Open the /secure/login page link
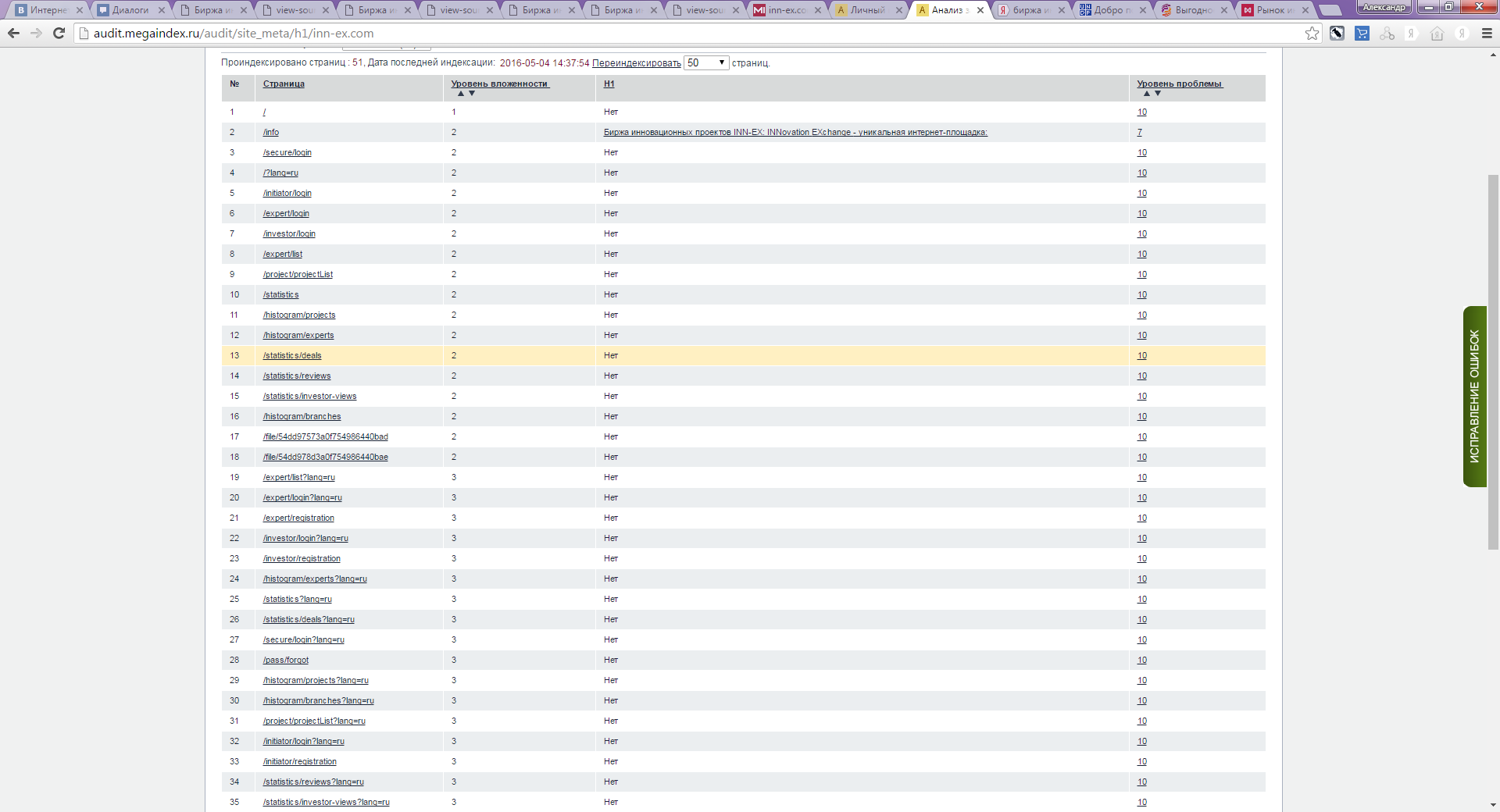Screen dimensions: 1500x812 [x=287, y=152]
